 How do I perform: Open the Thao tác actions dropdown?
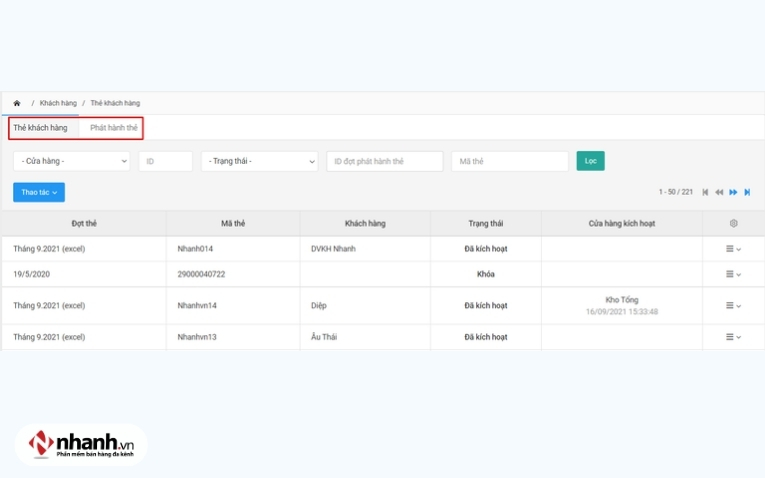point(39,192)
